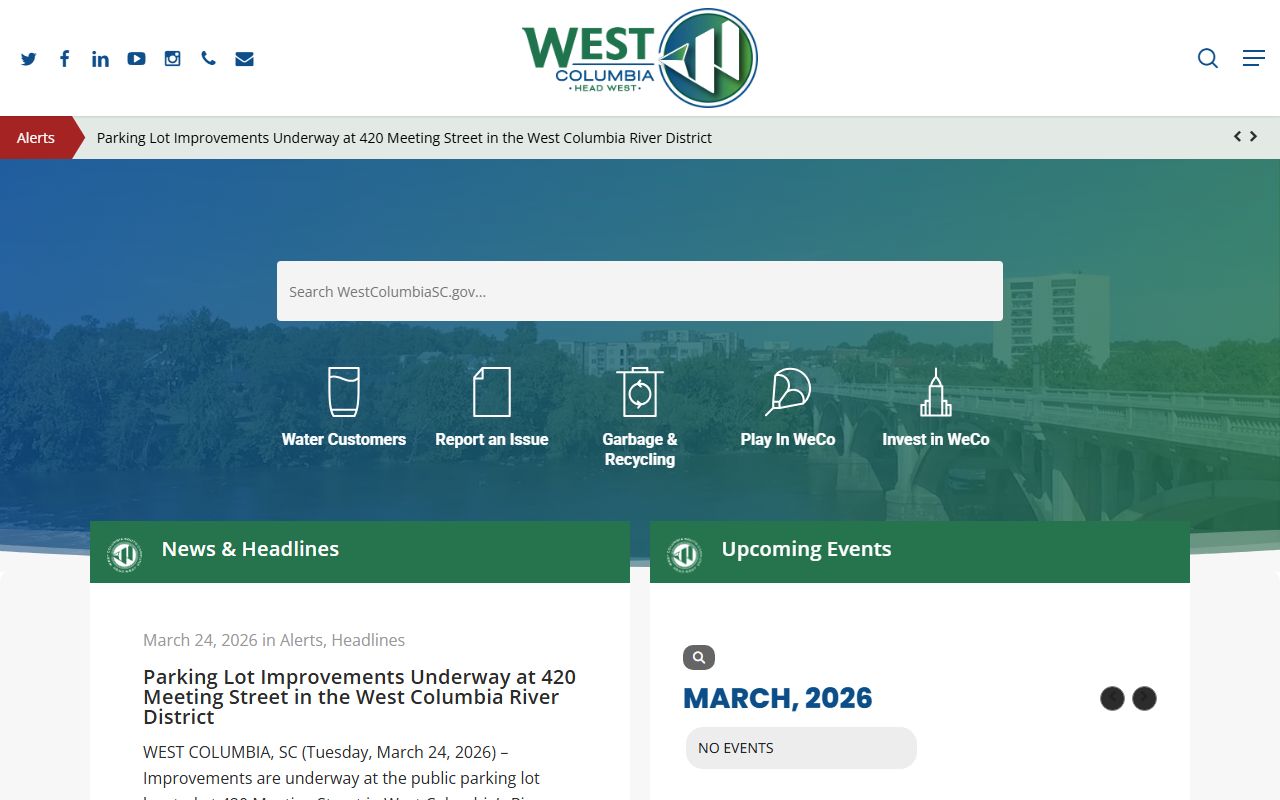Click the email envelope icon
The image size is (1280, 800).
[x=244, y=59]
